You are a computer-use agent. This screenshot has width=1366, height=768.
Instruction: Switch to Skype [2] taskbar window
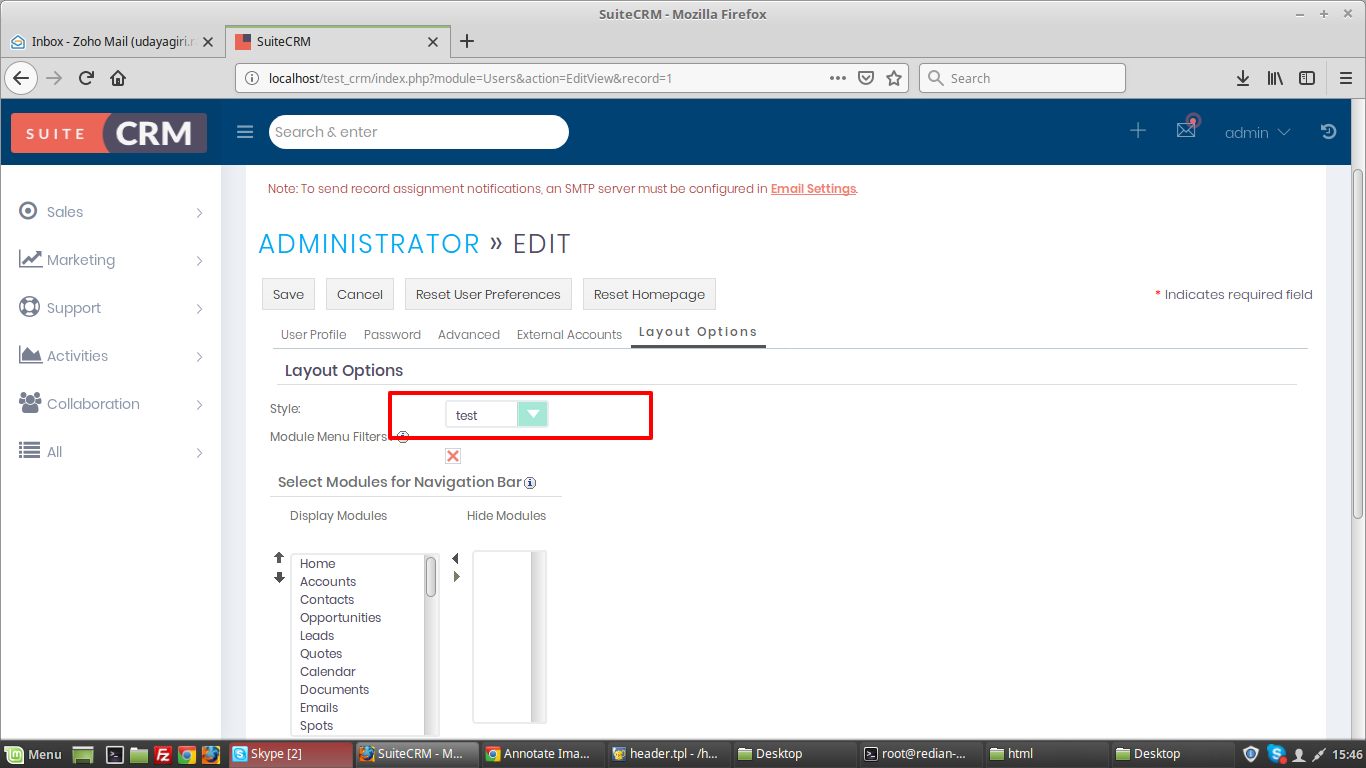pyautogui.click(x=290, y=754)
